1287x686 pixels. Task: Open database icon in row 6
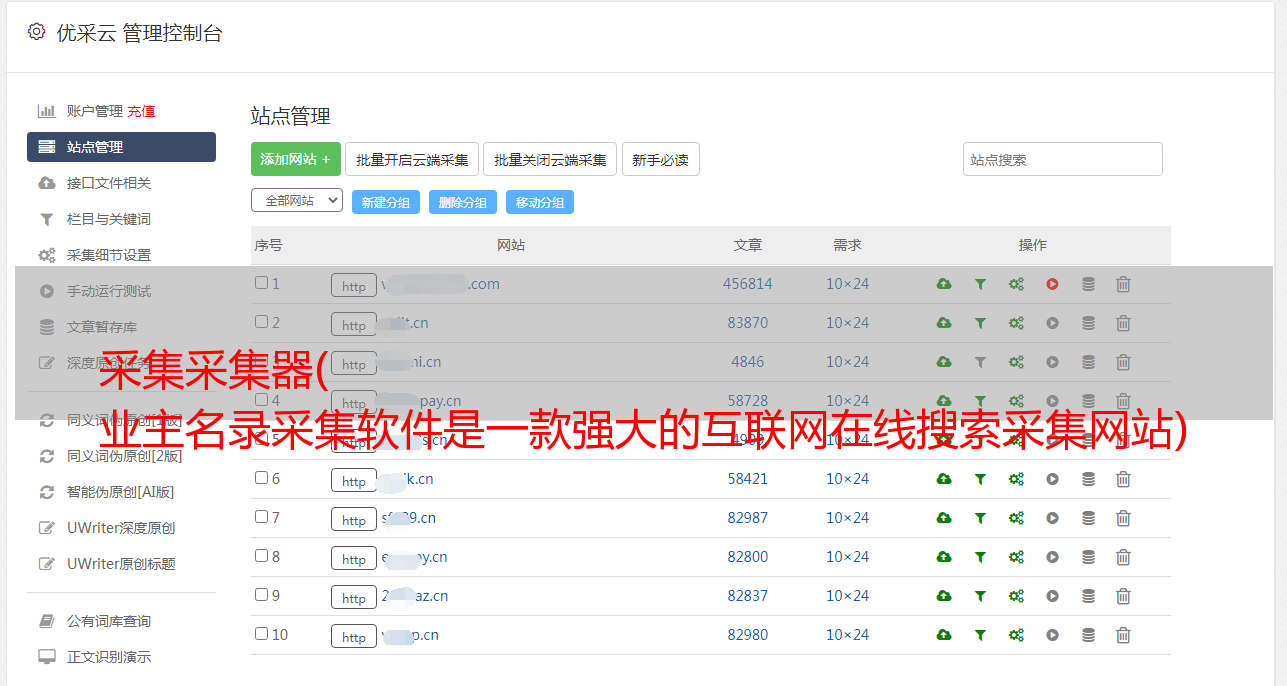(1088, 479)
